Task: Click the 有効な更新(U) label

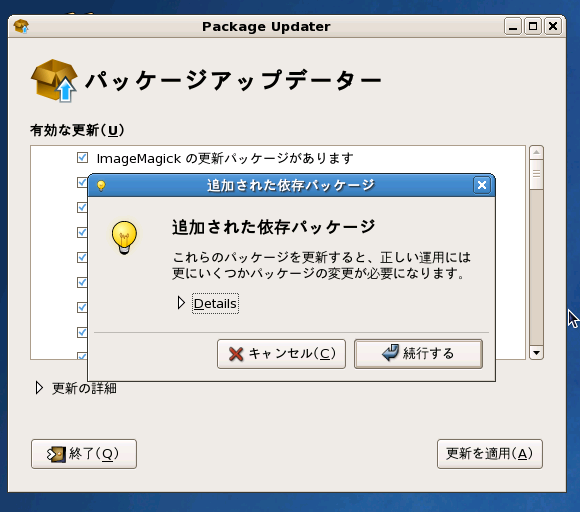Action: coord(77,130)
